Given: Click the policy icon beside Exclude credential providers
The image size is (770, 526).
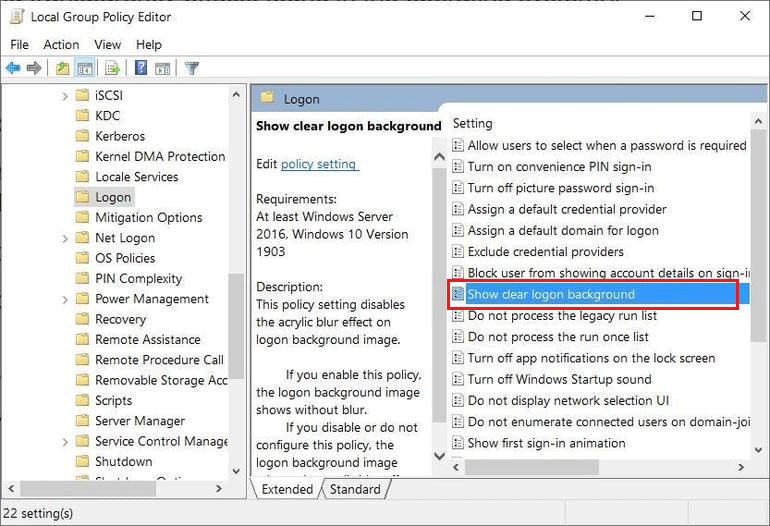Looking at the screenshot, I should 458,251.
